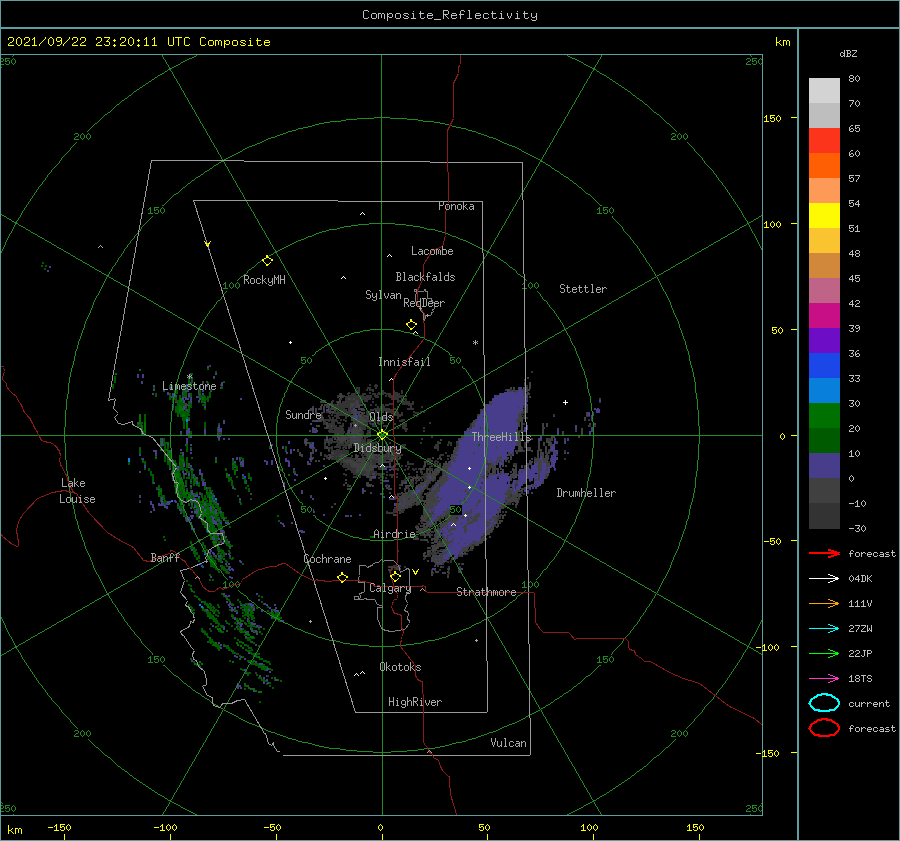Click the Airdrie label

click(x=394, y=534)
